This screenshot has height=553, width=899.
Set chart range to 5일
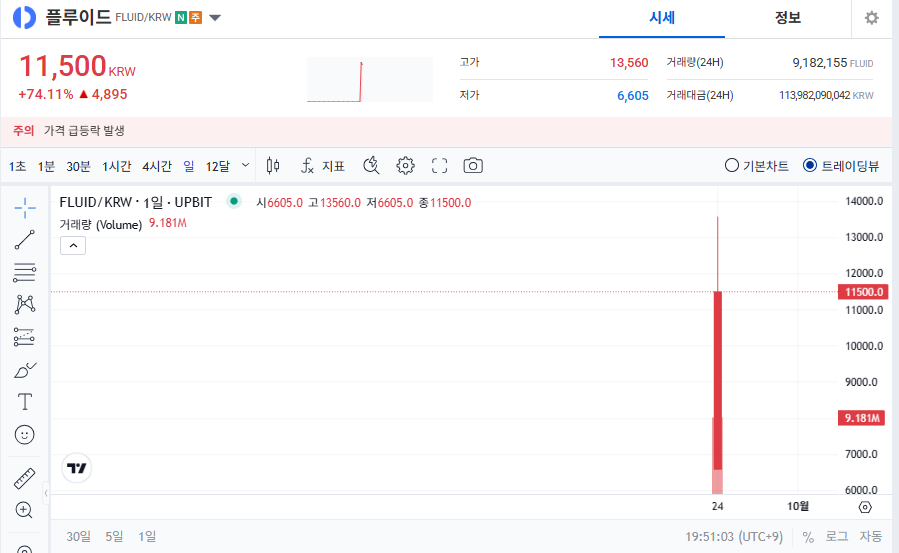pos(114,536)
